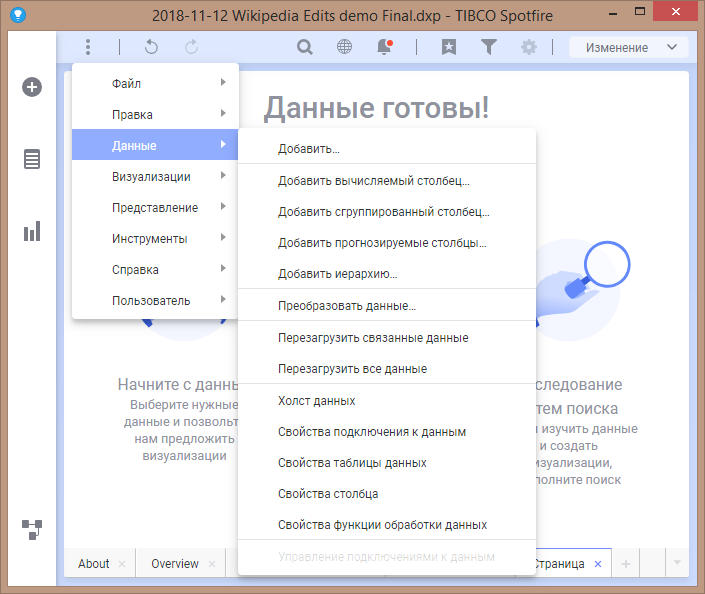Switch to the Страница tab
The image size is (705, 594).
click(560, 563)
